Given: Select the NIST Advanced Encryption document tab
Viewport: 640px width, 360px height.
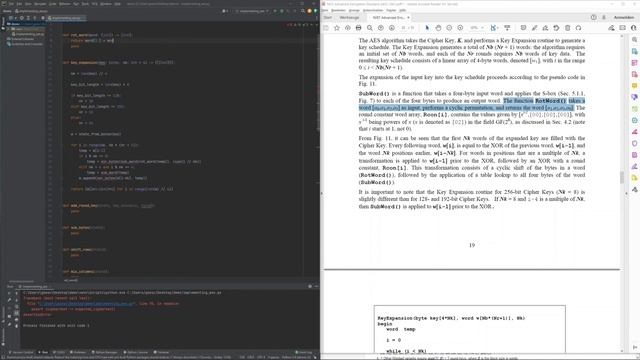Looking at the screenshot, I should 388,18.
